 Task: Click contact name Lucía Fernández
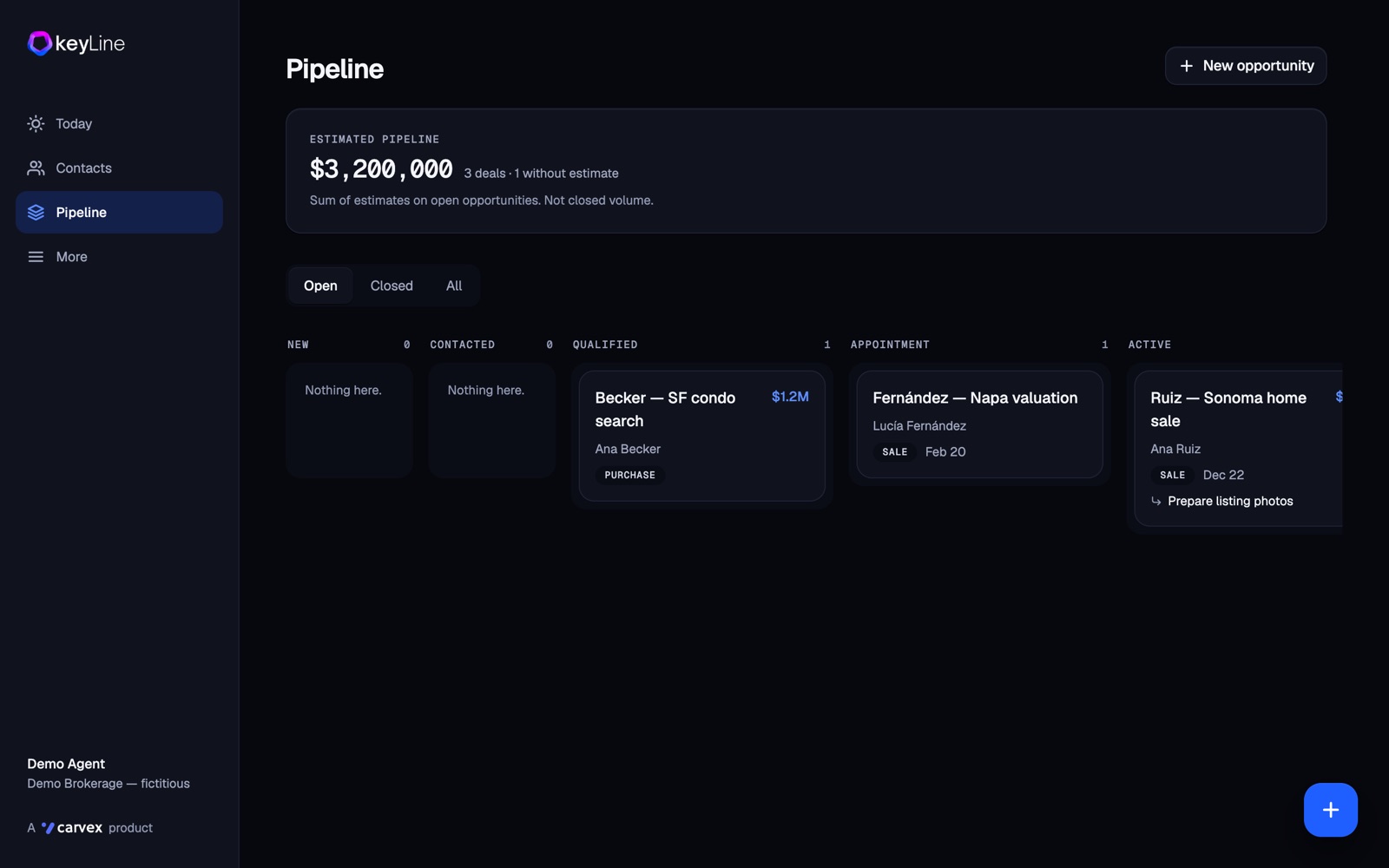click(919, 426)
